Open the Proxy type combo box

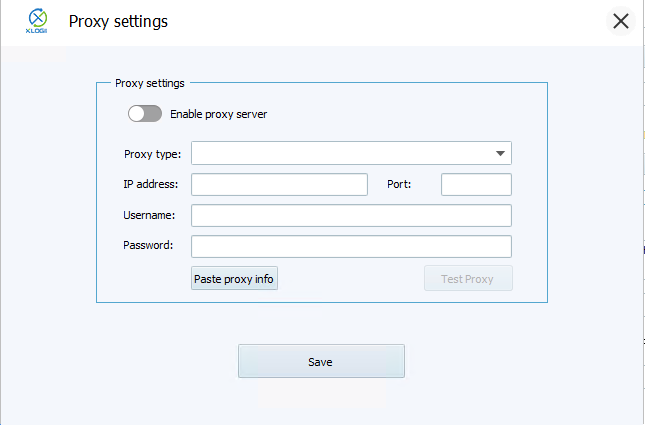(340, 153)
